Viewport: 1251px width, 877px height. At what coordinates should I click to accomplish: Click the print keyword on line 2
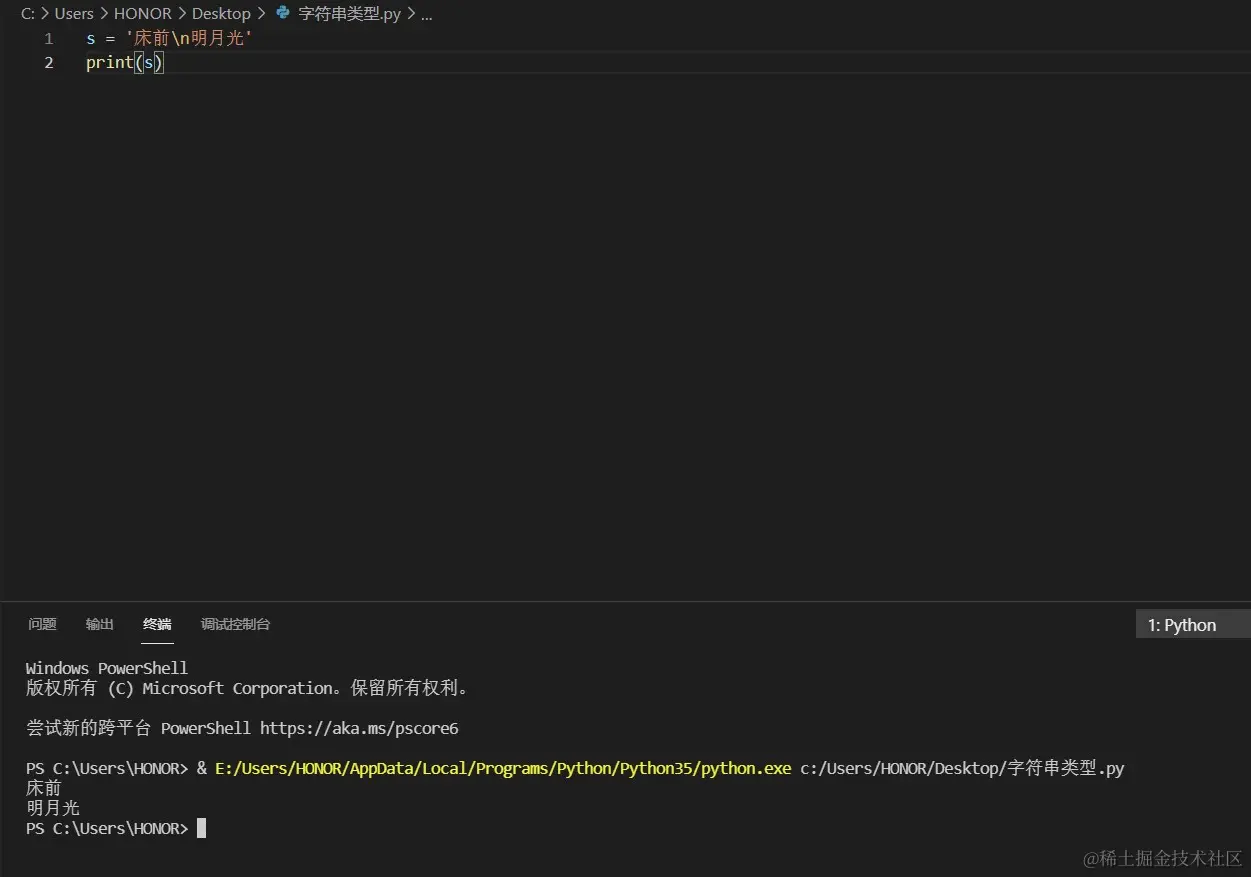click(109, 62)
